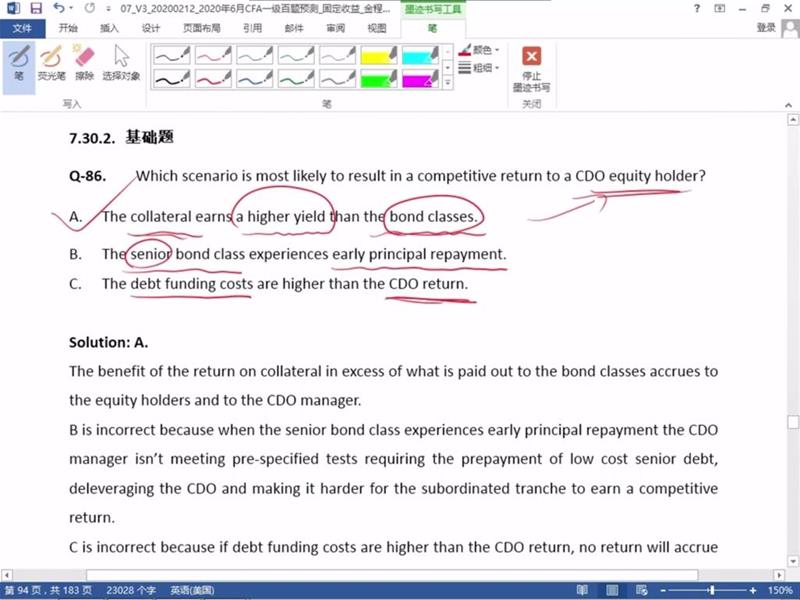Image resolution: width=800 pixels, height=600 pixels.
Task: Pick the thin green pen in top row
Action: [296, 55]
